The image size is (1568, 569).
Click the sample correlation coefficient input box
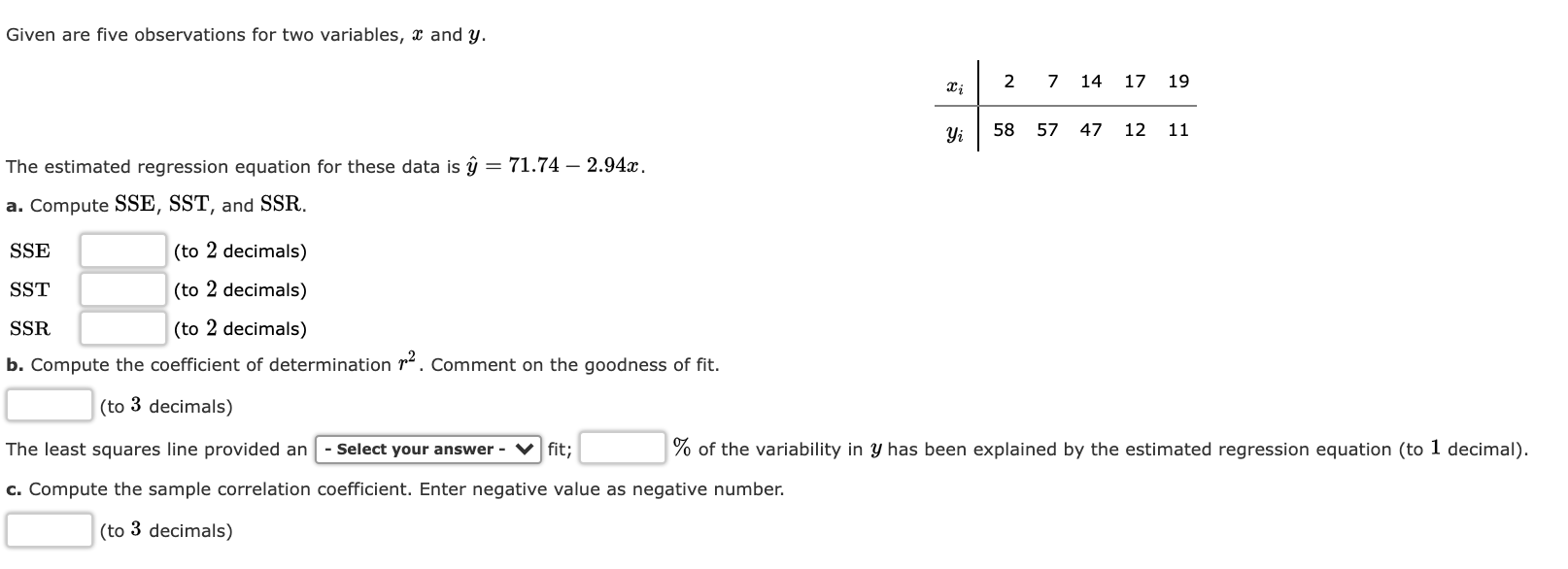pyautogui.click(x=49, y=529)
